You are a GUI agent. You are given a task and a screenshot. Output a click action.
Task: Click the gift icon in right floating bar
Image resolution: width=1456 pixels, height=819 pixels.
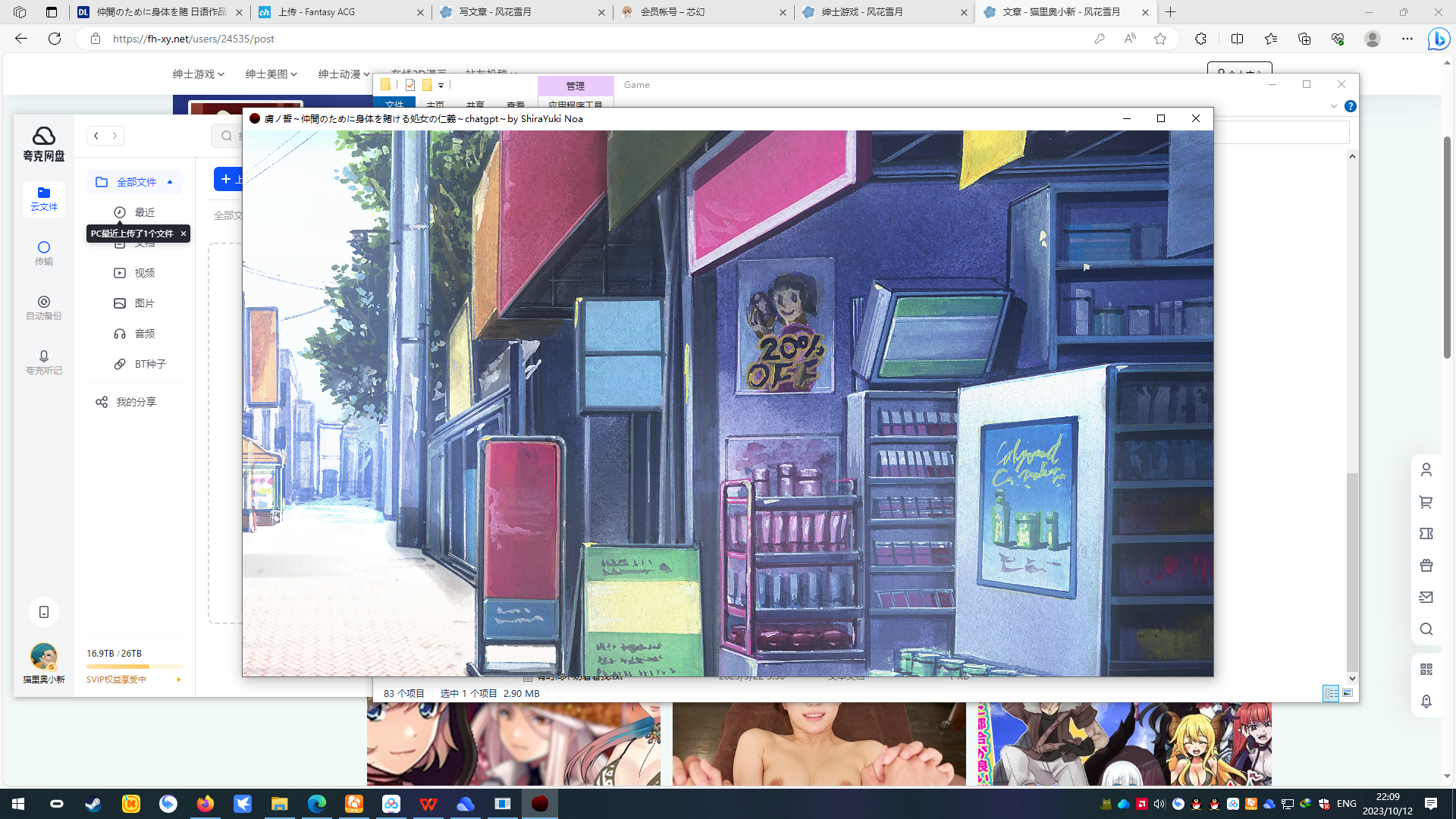pos(1426,565)
